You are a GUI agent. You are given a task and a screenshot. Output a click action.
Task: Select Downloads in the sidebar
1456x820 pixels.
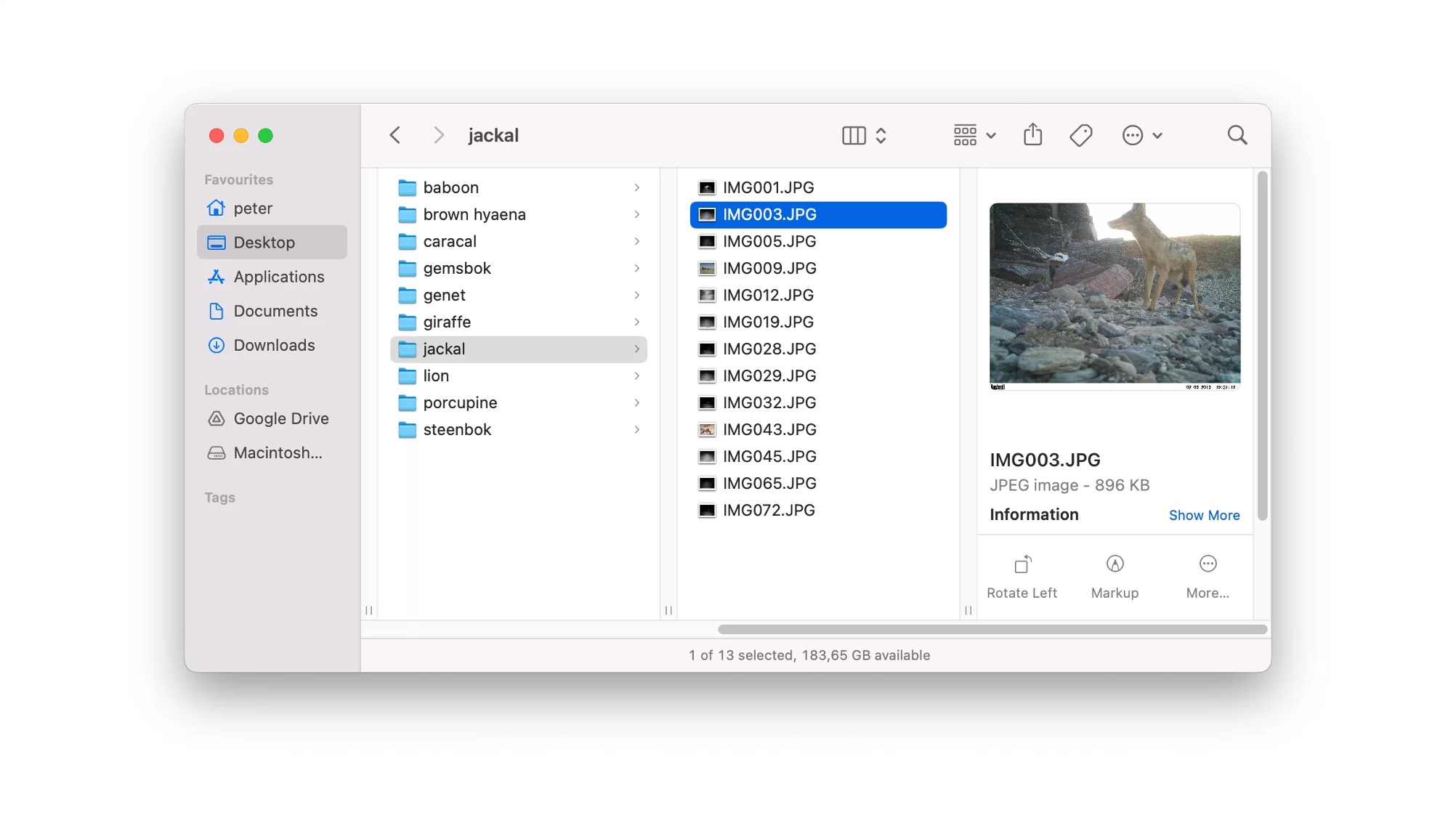click(274, 345)
